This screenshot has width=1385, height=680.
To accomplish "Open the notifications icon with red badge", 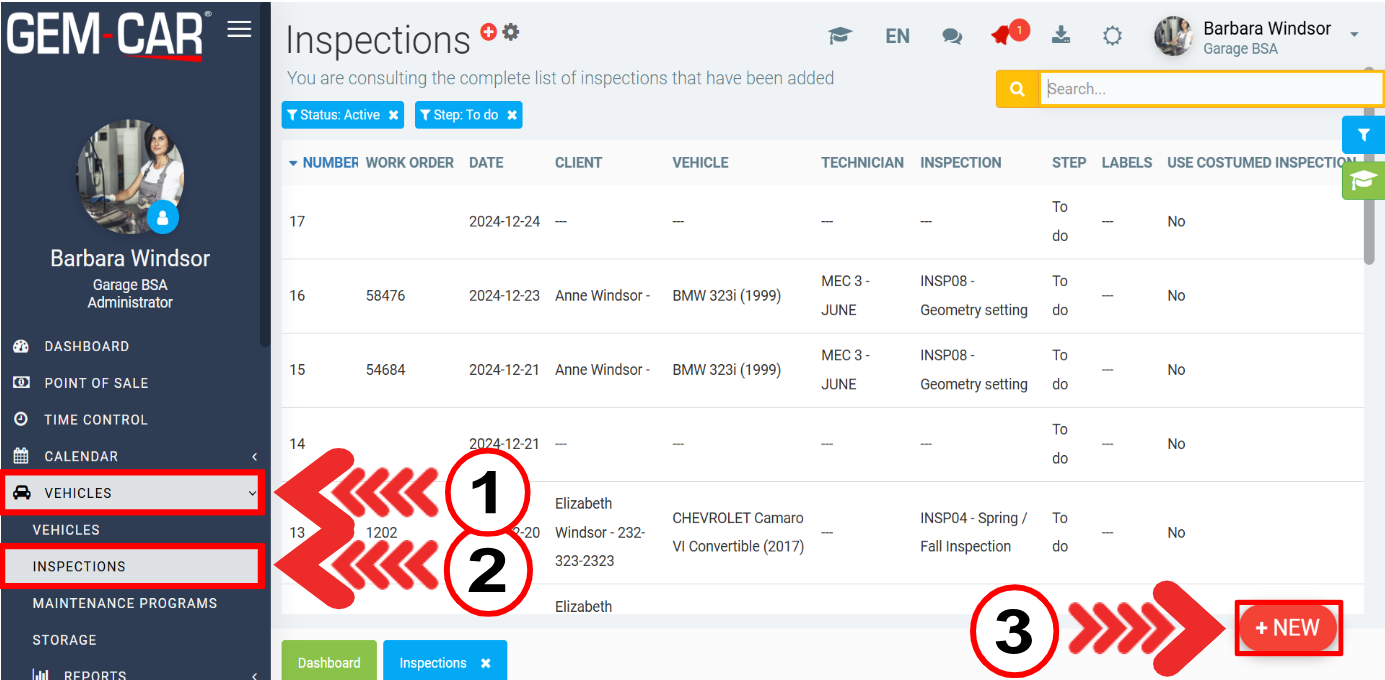I will point(1003,36).
